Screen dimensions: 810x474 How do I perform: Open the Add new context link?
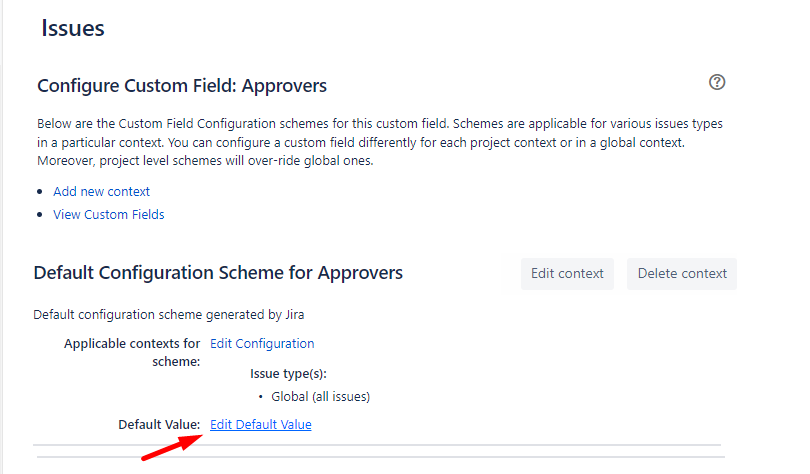(101, 191)
